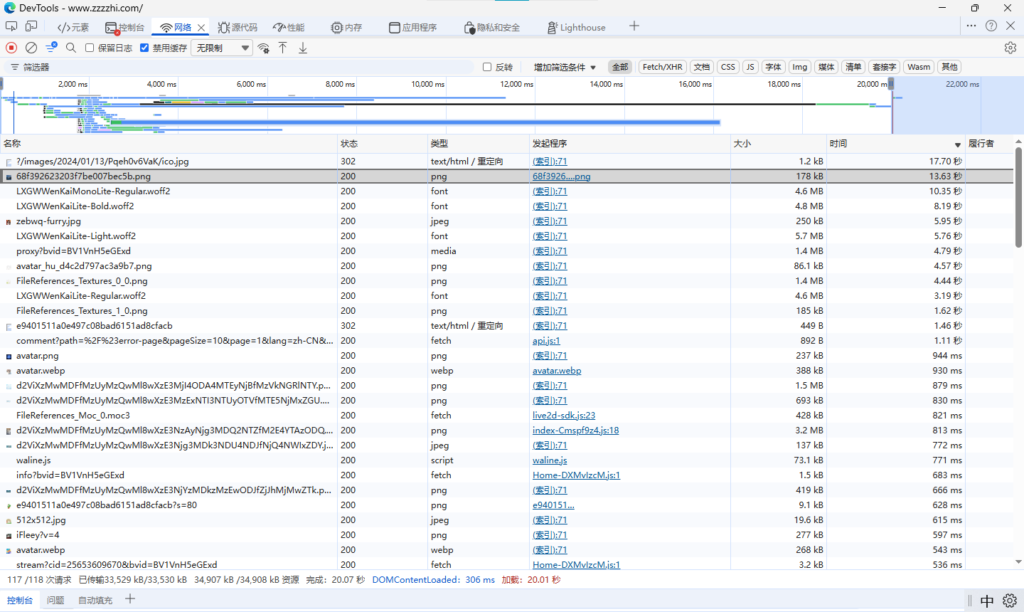This screenshot has height=612, width=1024.
Task: Uncheck the 禁用缓存 checkbox
Action: tap(145, 47)
